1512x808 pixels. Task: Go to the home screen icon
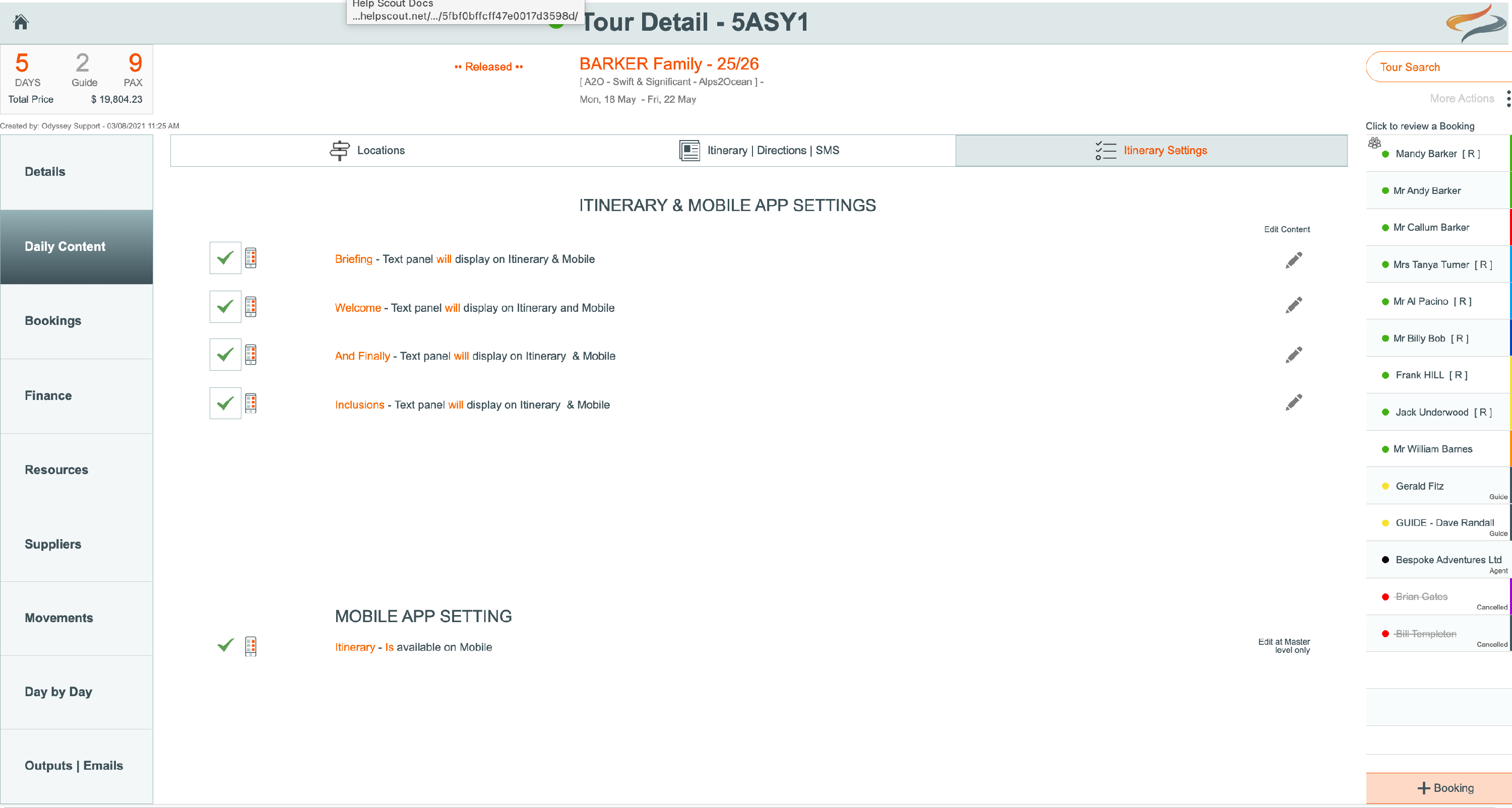[x=21, y=22]
